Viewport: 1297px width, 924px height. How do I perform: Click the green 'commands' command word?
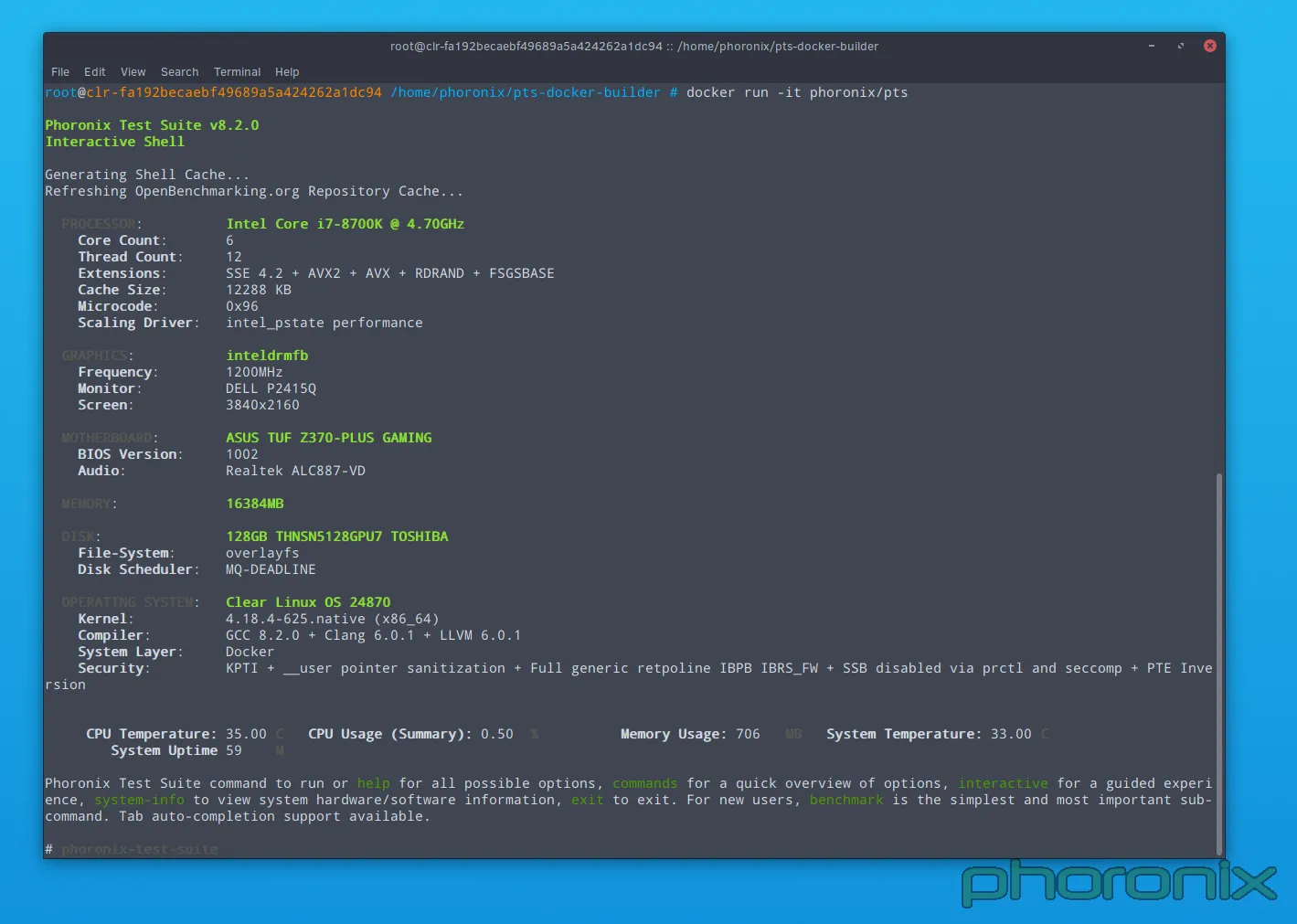645,783
